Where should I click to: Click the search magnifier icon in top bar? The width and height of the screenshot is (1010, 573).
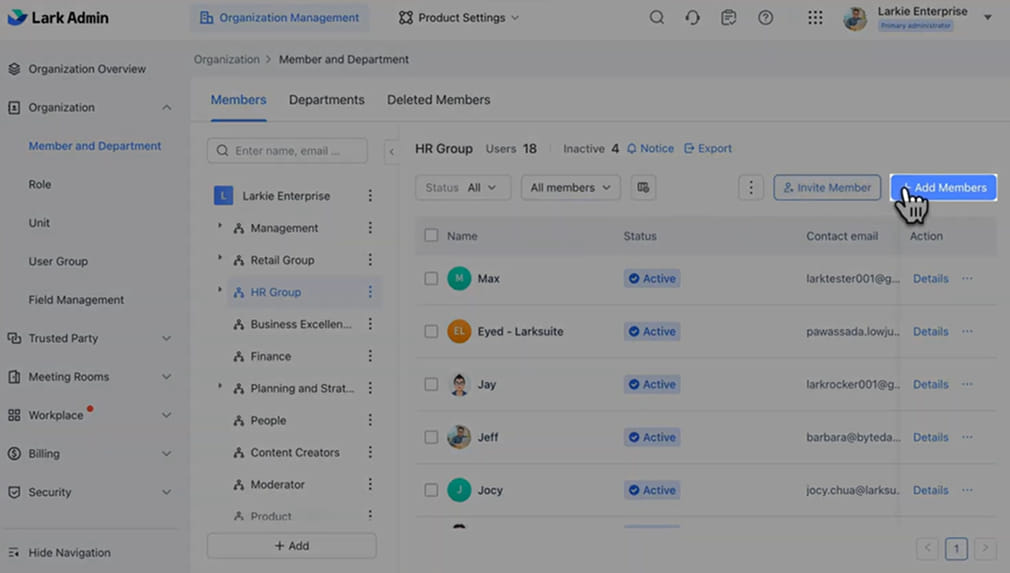656,18
